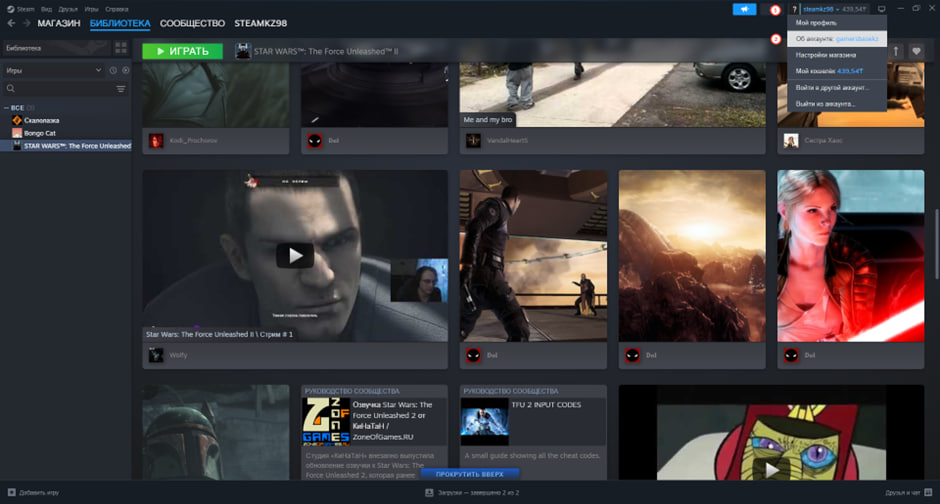Play the Star Wars stream video

(294, 256)
